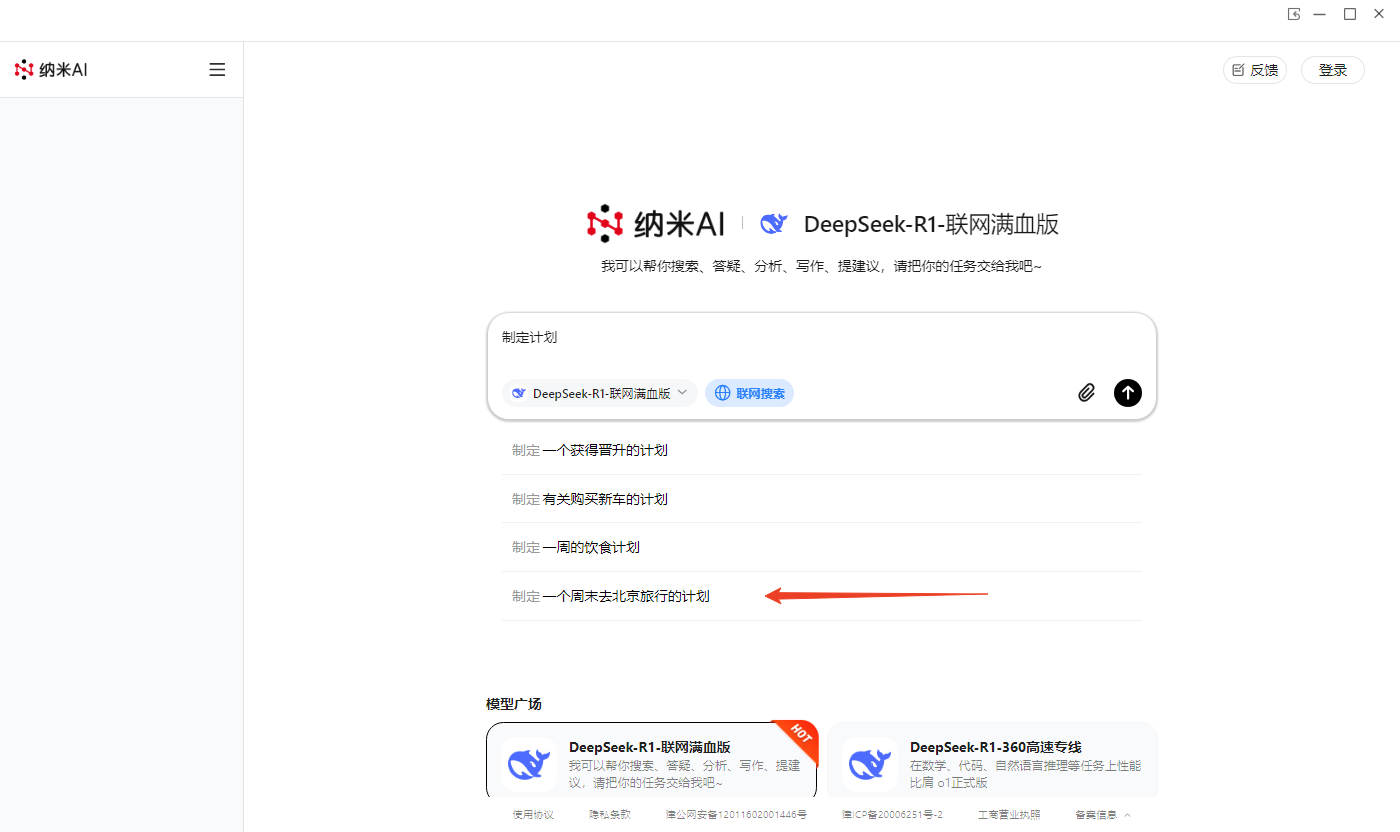Click the 登录 login button
Viewport: 1400px width, 832px height.
(1333, 70)
